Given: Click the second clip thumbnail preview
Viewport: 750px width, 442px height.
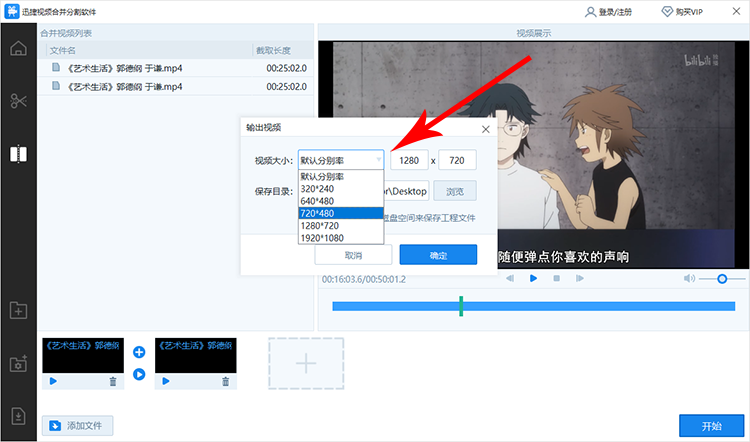Looking at the screenshot, I should [x=196, y=355].
